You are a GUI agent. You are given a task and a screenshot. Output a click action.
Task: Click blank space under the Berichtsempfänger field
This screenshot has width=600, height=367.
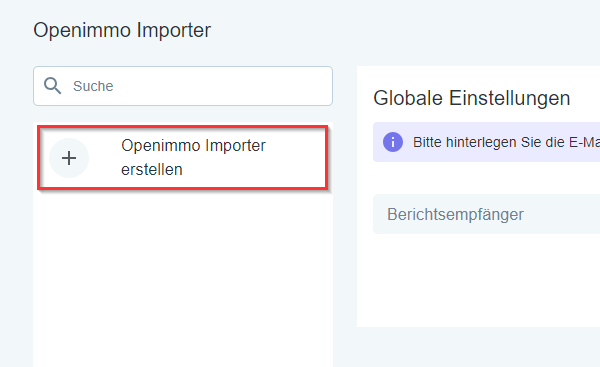point(478,279)
